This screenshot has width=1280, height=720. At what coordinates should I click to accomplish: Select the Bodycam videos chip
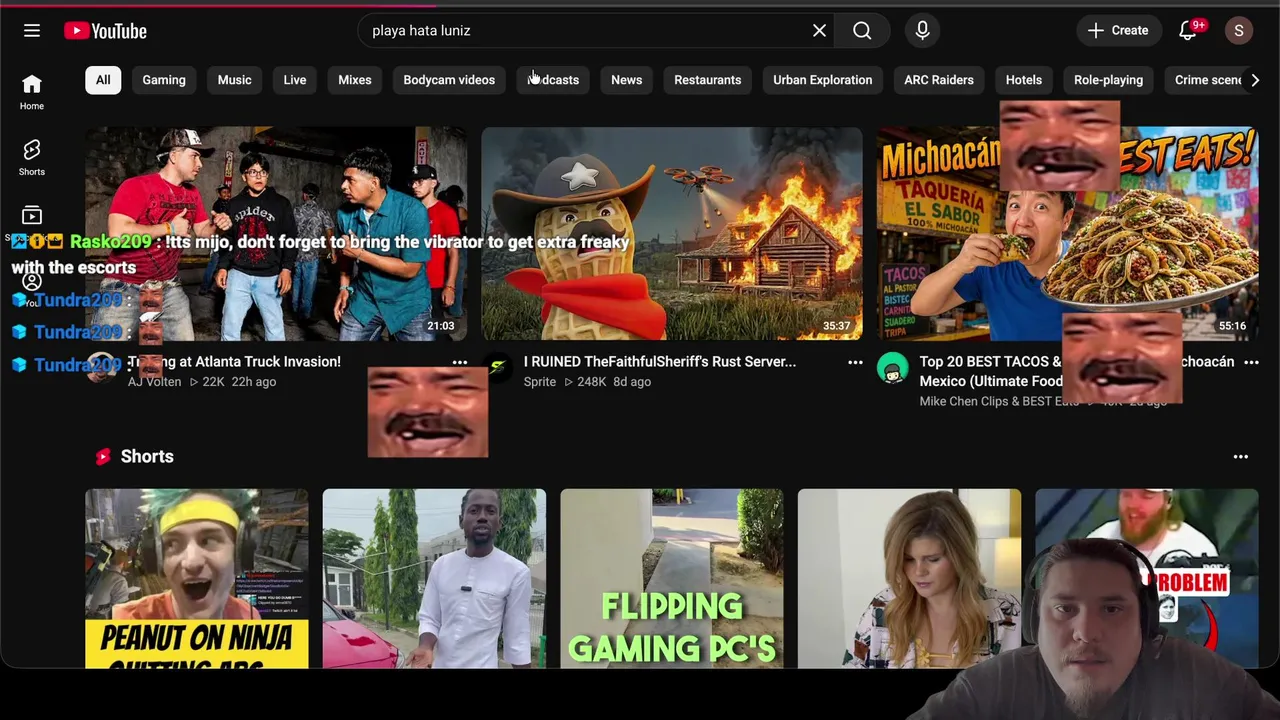click(449, 80)
